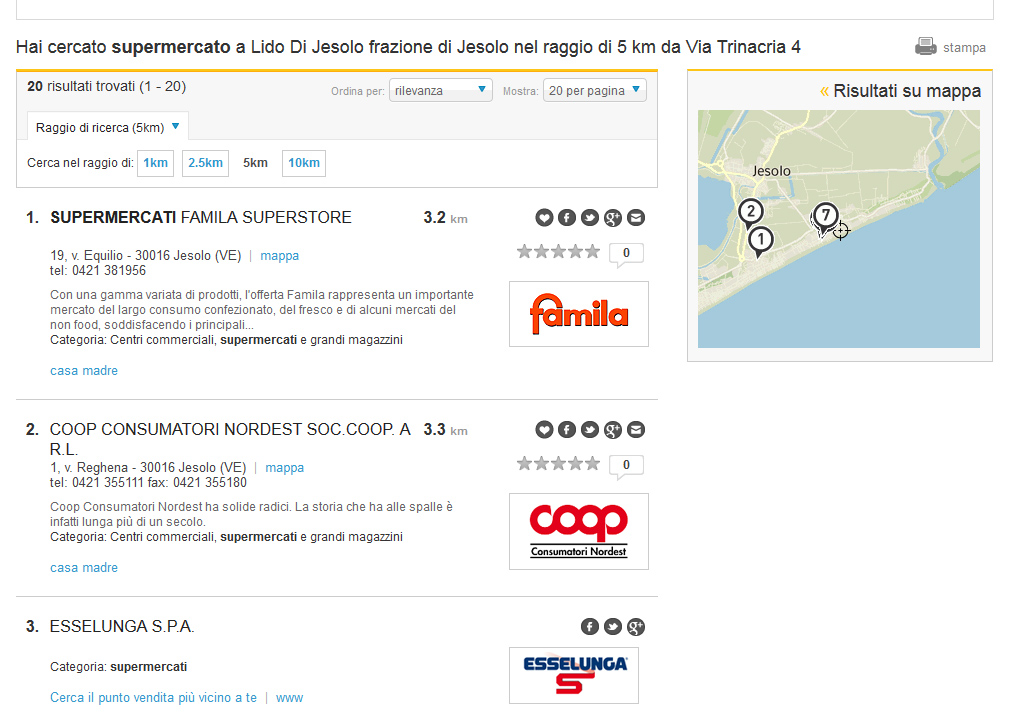
Task: Open the Esselunga www link
Action: [x=290, y=698]
